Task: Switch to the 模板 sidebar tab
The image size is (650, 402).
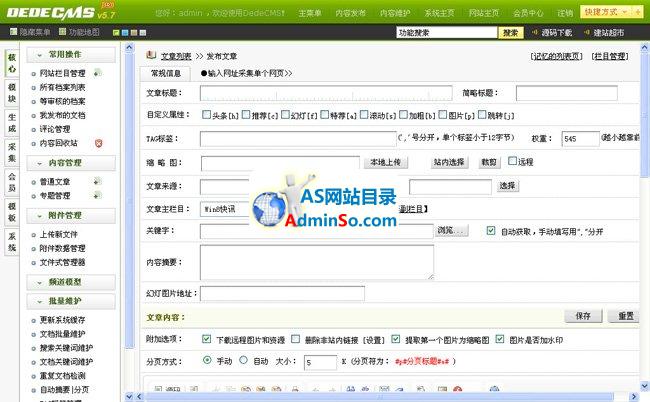Action: pyautogui.click(x=12, y=212)
